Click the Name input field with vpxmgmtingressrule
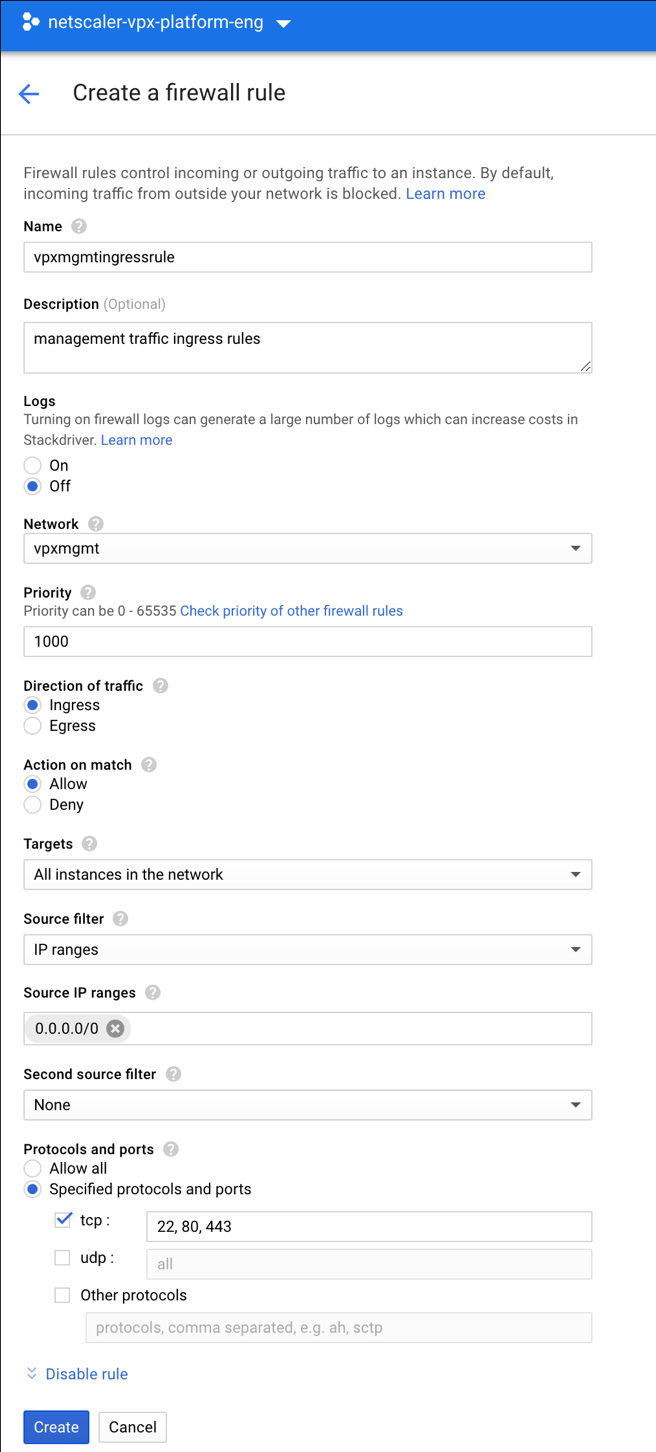 [308, 257]
